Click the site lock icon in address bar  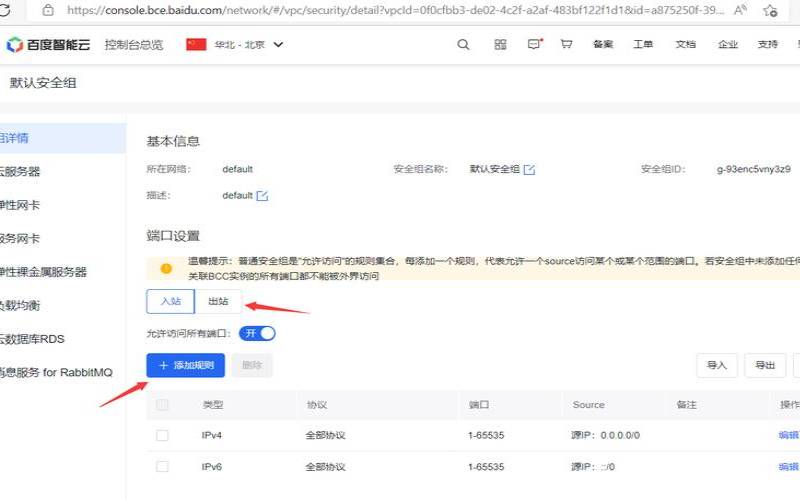tap(48, 10)
